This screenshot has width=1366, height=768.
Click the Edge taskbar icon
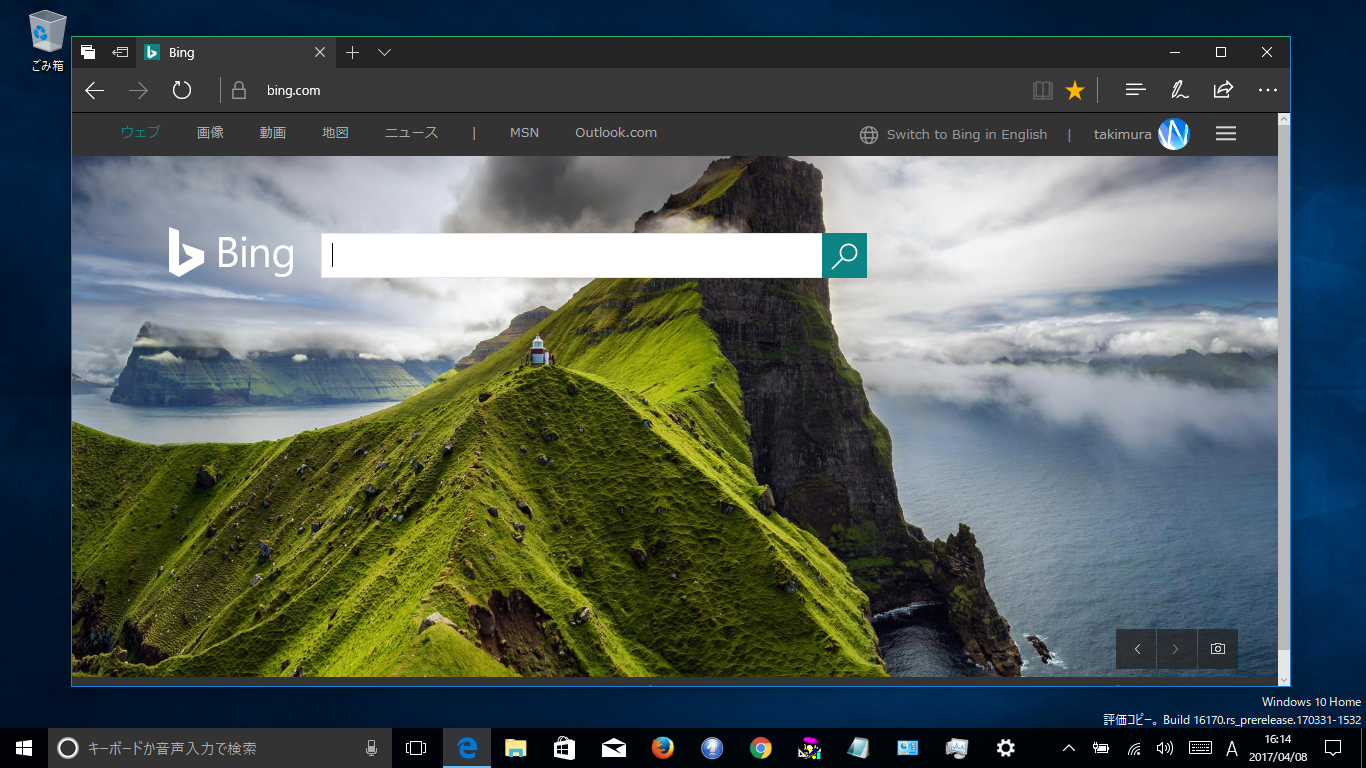pyautogui.click(x=467, y=748)
